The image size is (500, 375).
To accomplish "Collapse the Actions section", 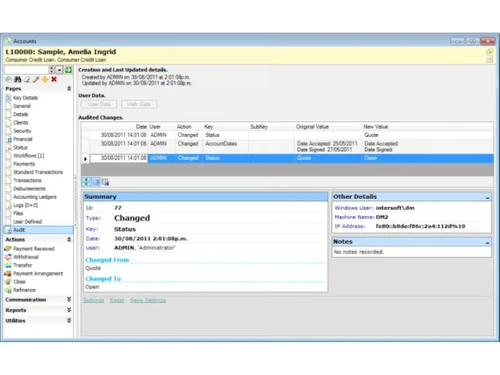I will click(x=69, y=240).
